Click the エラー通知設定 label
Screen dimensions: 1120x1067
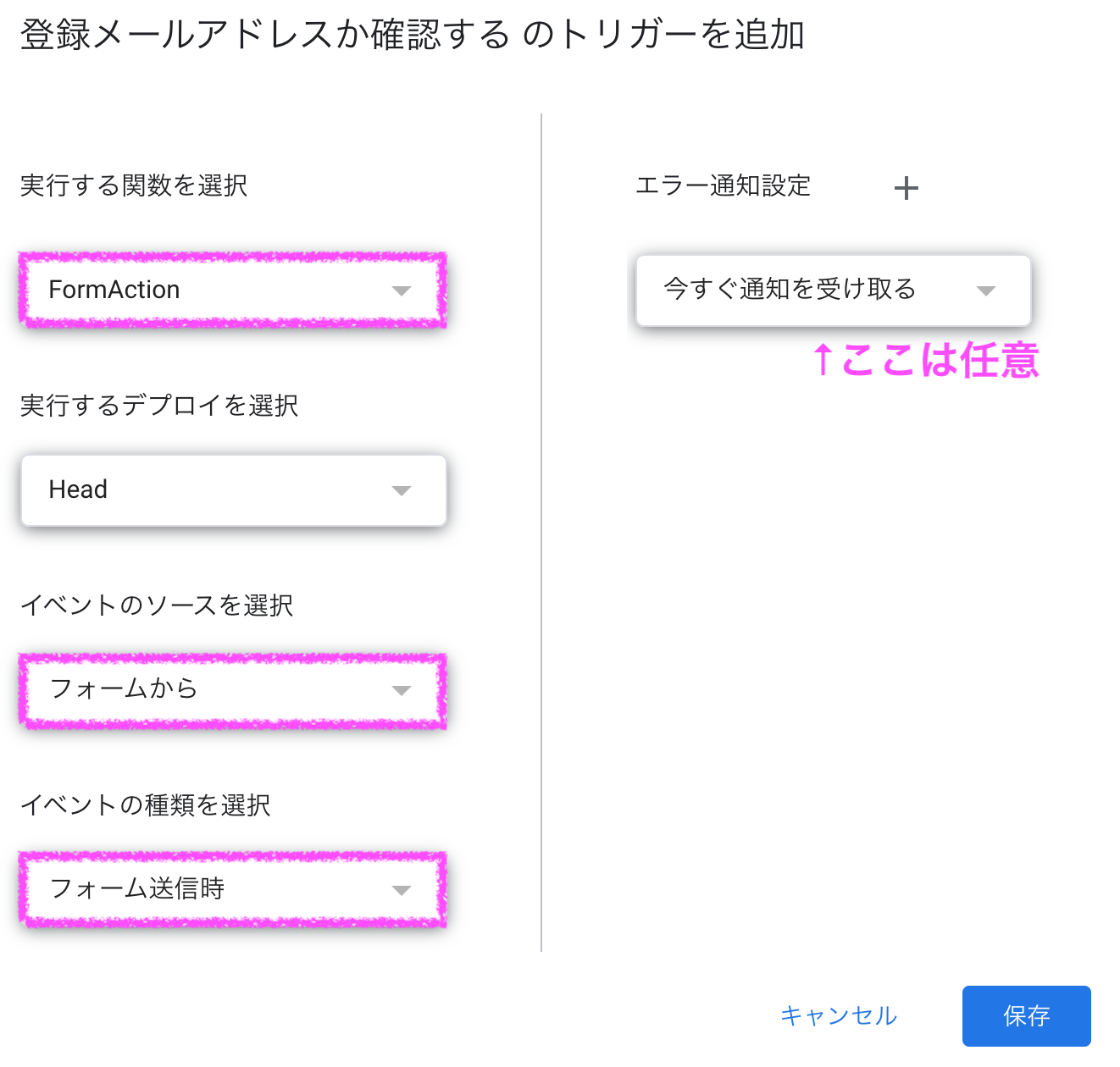click(x=723, y=185)
